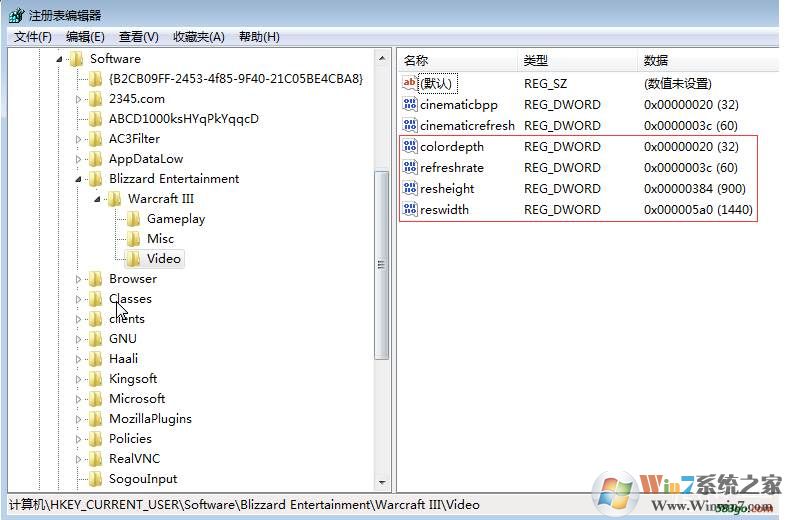
Task: Sort by the 类型 column header
Action: click(579, 61)
